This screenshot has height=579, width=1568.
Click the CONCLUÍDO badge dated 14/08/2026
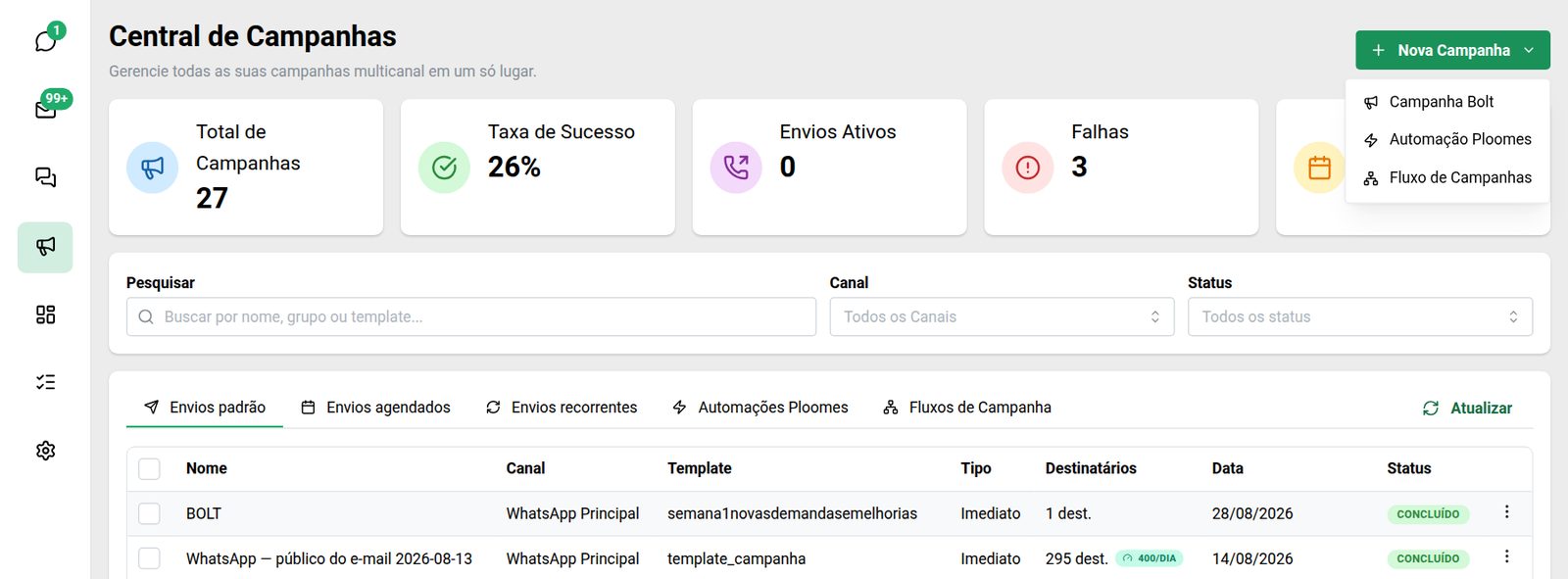1428,559
